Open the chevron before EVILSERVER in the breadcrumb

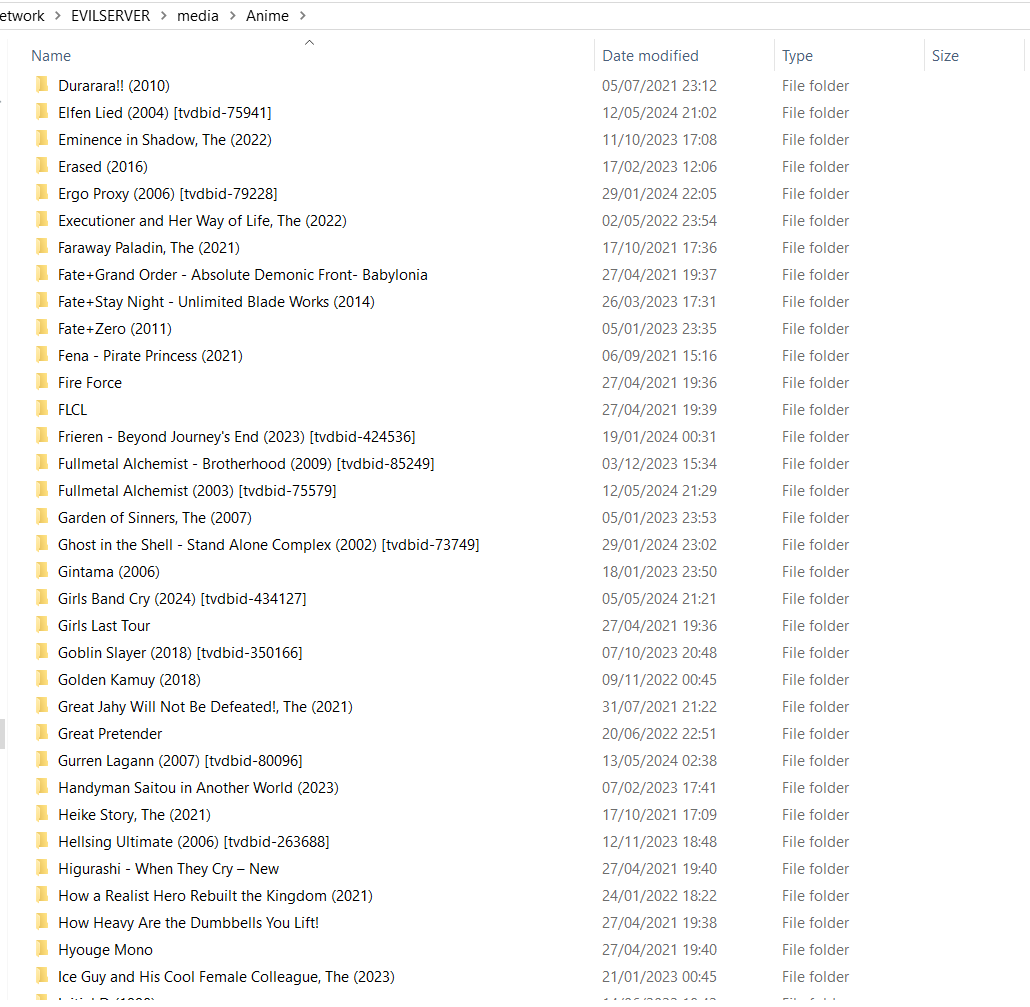coord(58,16)
